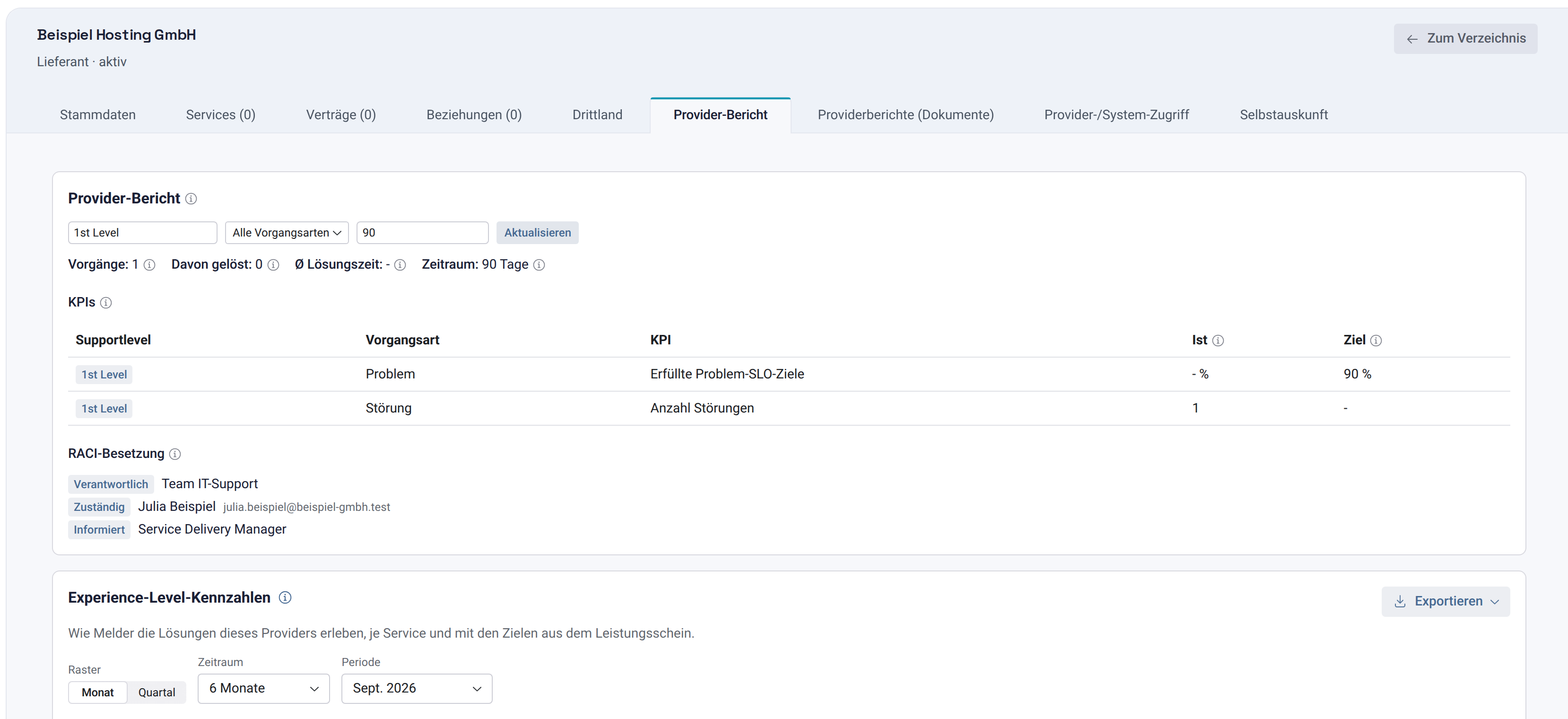Click Aktualisieren button

538,233
